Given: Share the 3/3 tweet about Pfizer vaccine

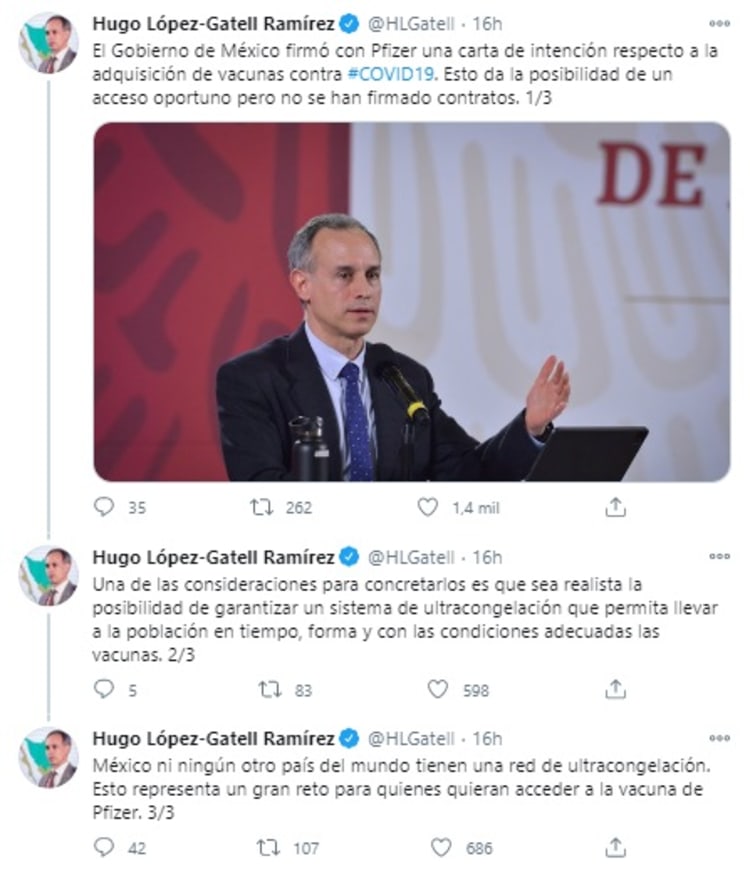Looking at the screenshot, I should 615,847.
